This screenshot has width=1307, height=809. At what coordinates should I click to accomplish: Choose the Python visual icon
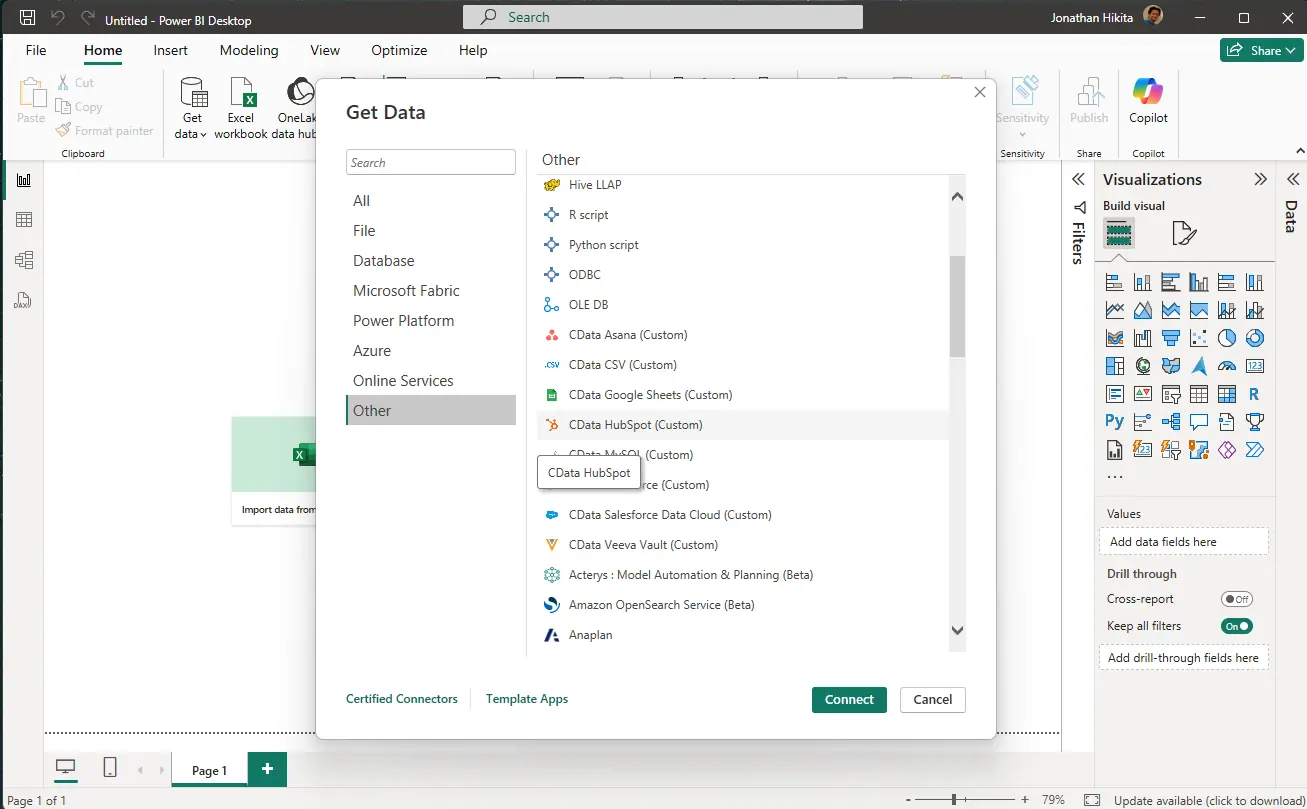pyautogui.click(x=1114, y=422)
